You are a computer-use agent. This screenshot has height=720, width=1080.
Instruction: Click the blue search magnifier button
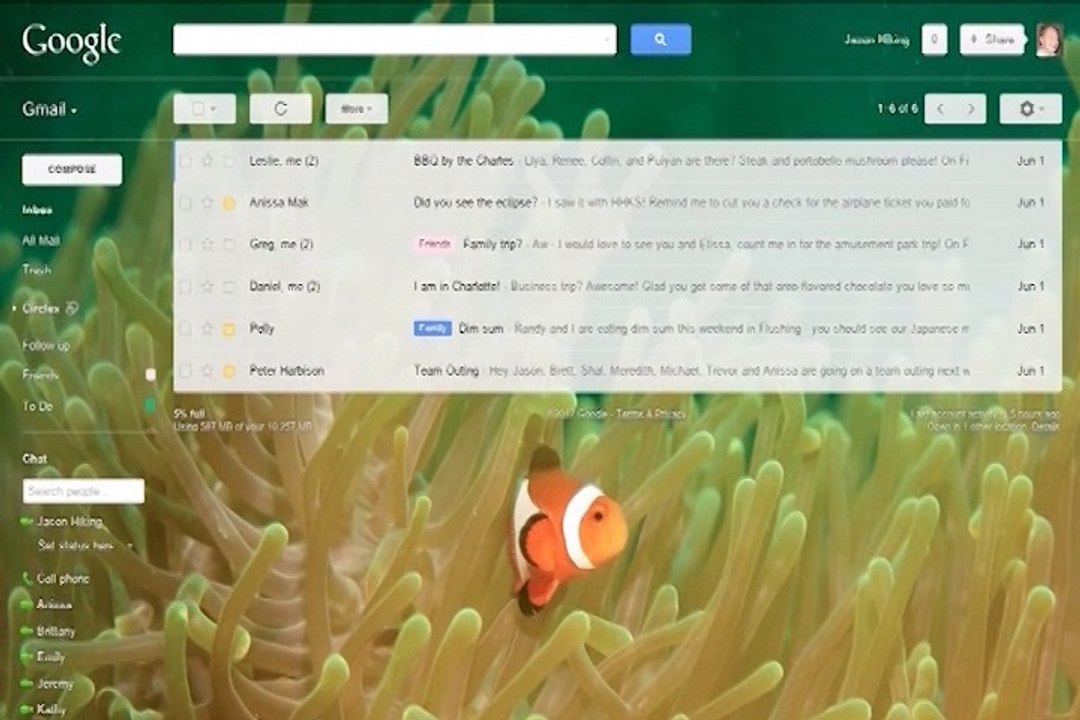660,39
